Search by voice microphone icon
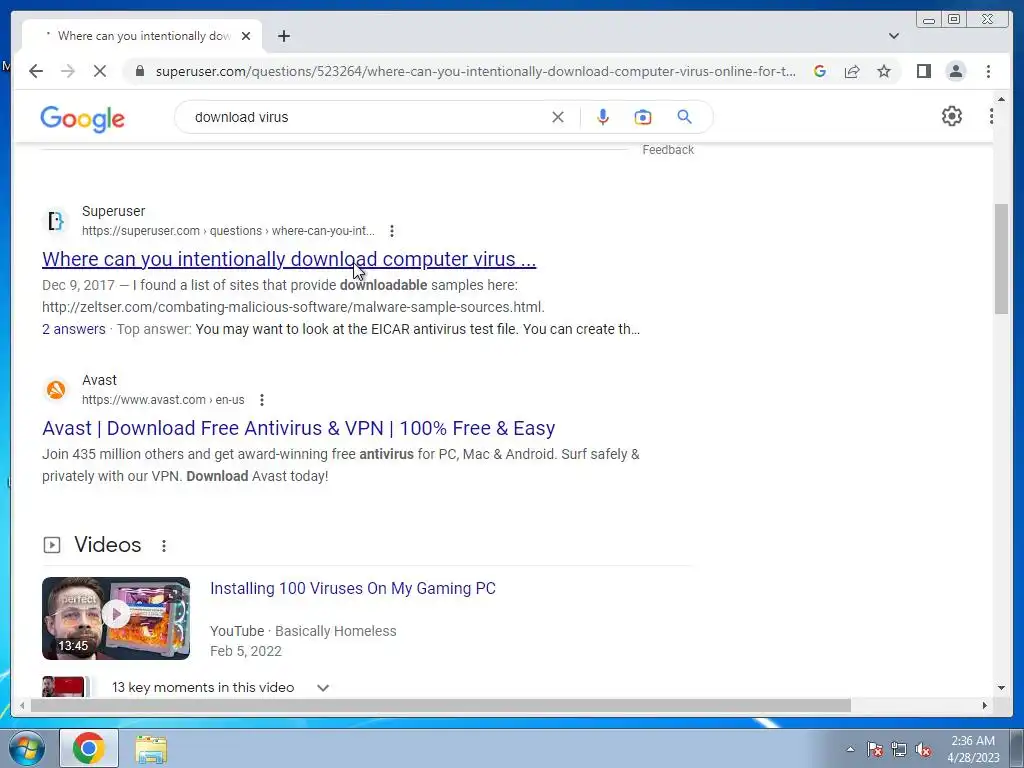The width and height of the screenshot is (1024, 768). [603, 117]
